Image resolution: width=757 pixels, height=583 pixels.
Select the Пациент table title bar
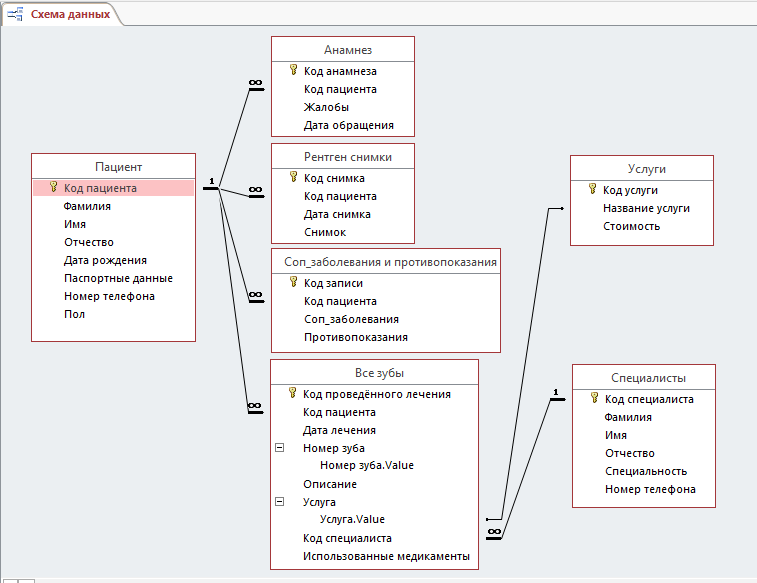pos(113,167)
